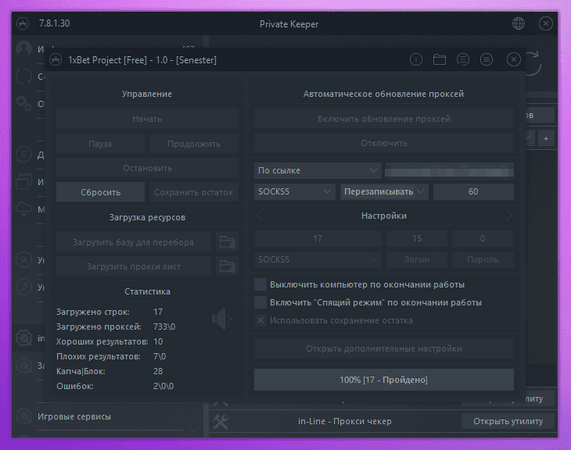This screenshot has width=571, height=450.
Task: Click the 1xBet Project window logo icon
Action: pyautogui.click(x=55, y=59)
